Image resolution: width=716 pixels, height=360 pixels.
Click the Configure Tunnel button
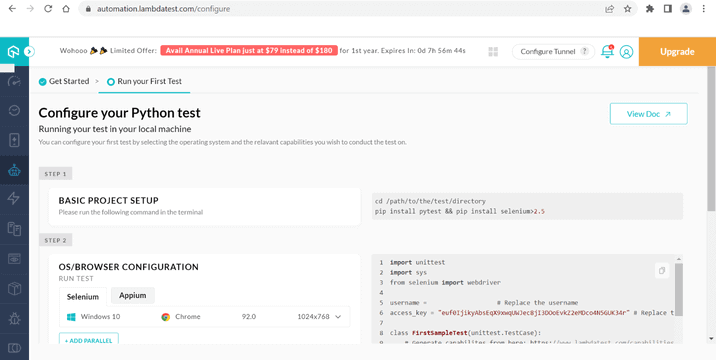[x=553, y=52]
